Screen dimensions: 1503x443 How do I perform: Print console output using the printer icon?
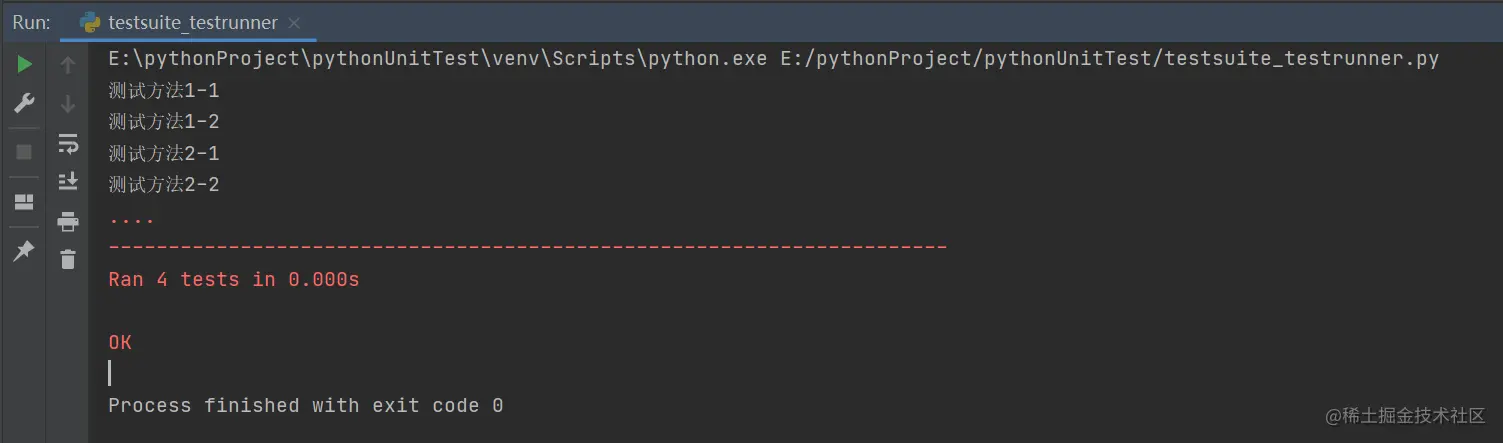coord(68,221)
